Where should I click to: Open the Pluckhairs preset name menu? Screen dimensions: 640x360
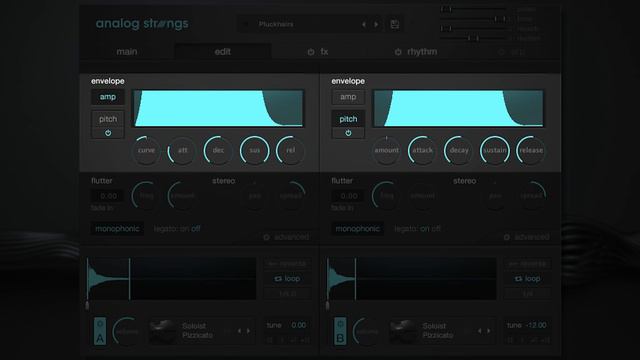(x=276, y=24)
